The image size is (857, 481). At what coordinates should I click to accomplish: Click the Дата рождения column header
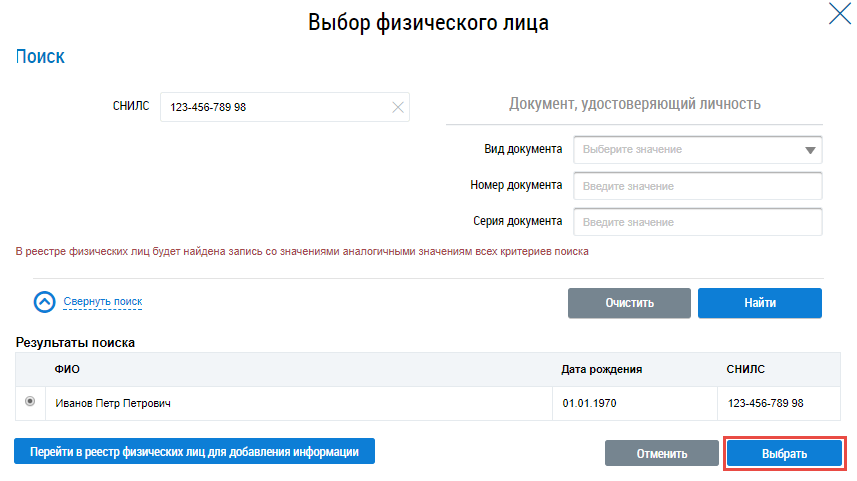coord(601,369)
